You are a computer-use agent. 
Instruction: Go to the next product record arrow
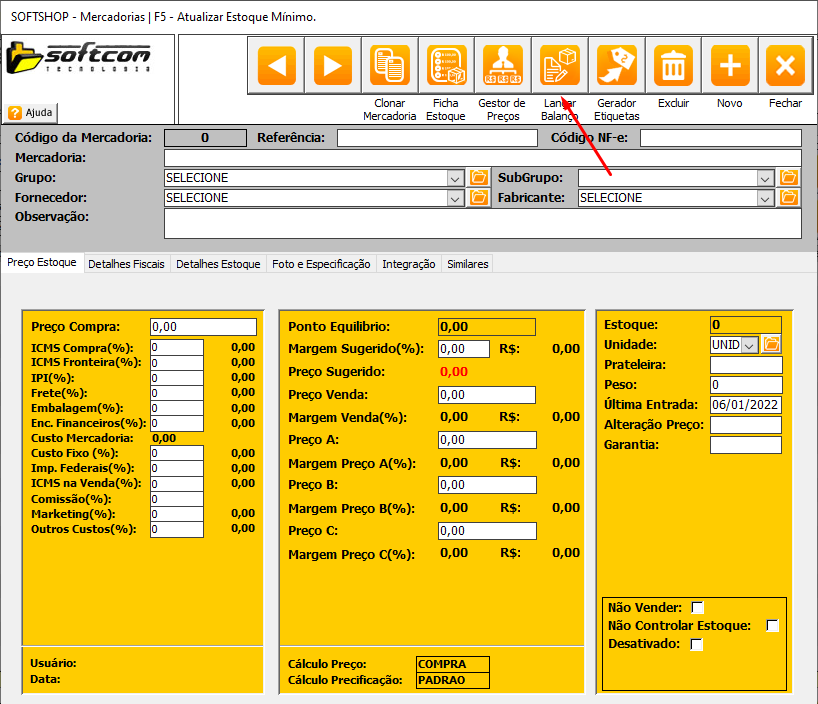point(332,66)
